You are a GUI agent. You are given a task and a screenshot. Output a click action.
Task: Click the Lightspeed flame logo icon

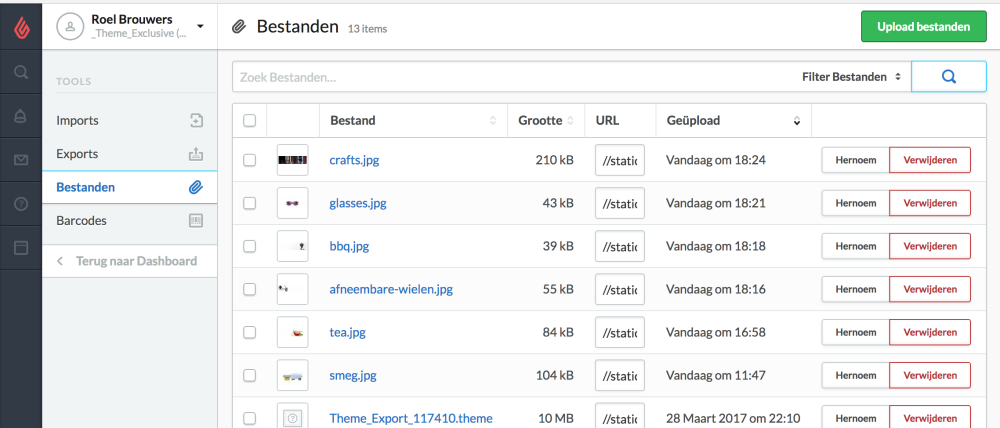coord(21,26)
